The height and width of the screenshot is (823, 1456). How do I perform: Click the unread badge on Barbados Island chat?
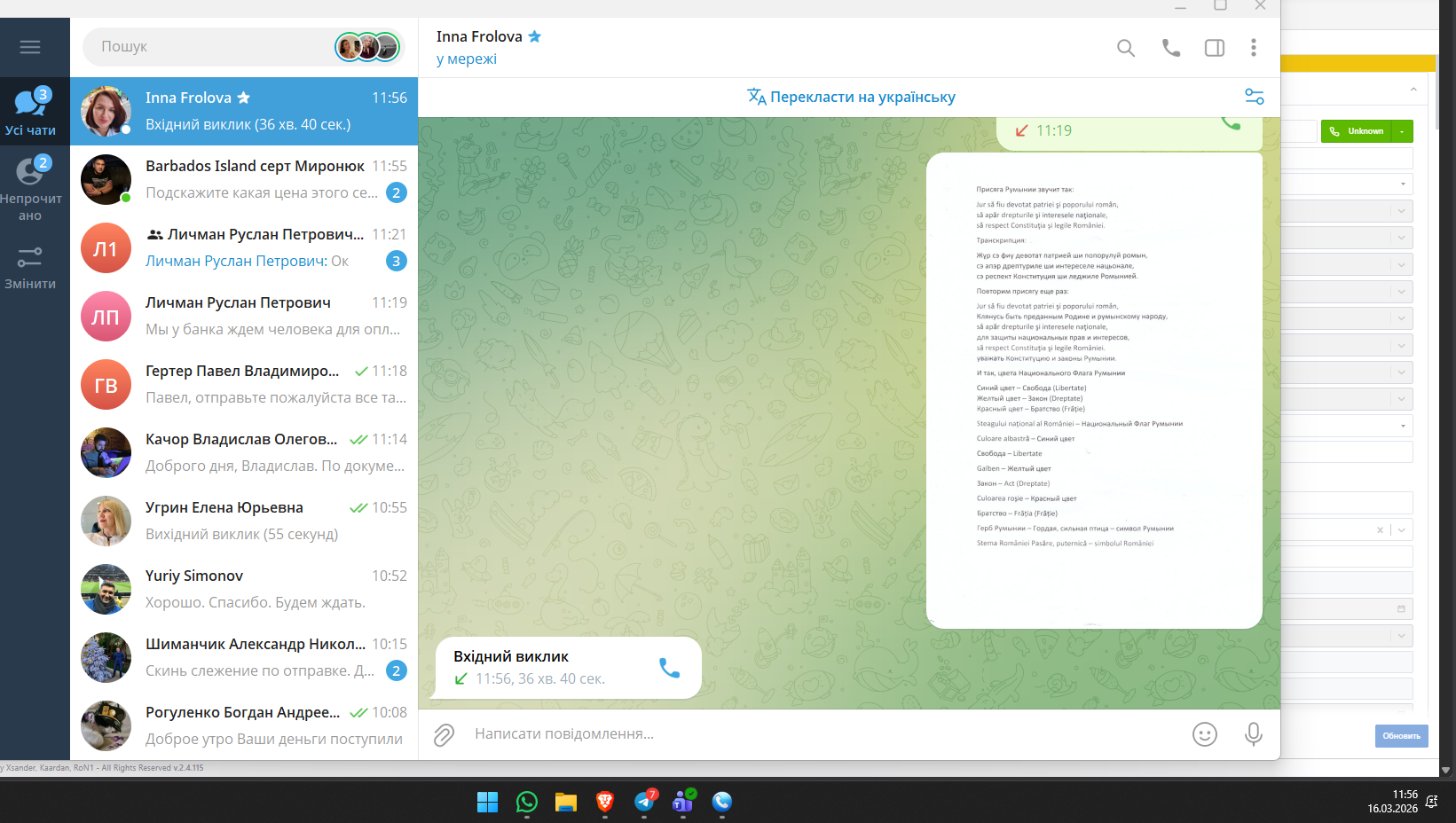[x=397, y=192]
